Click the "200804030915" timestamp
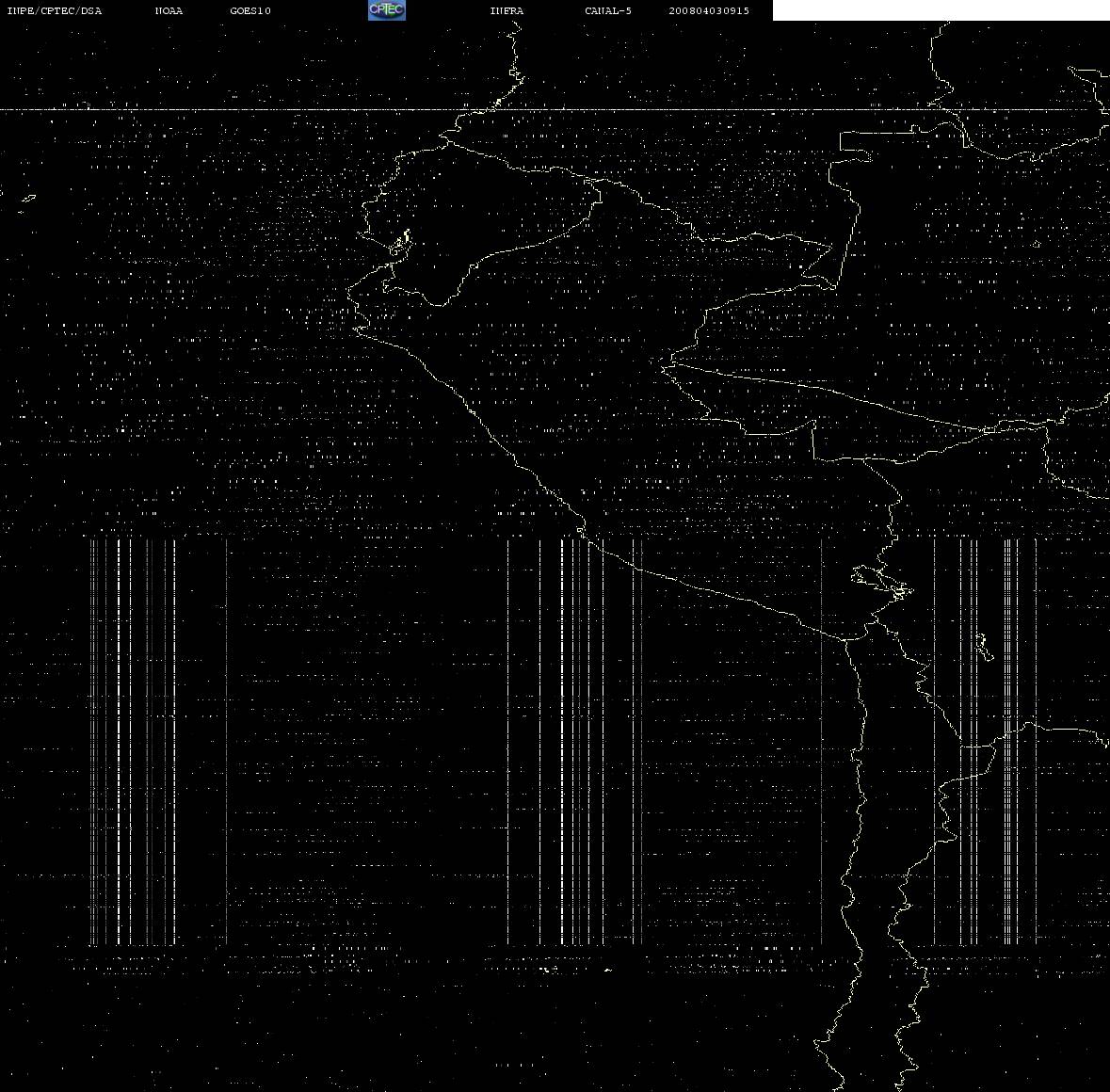1110x1092 pixels. pos(709,10)
